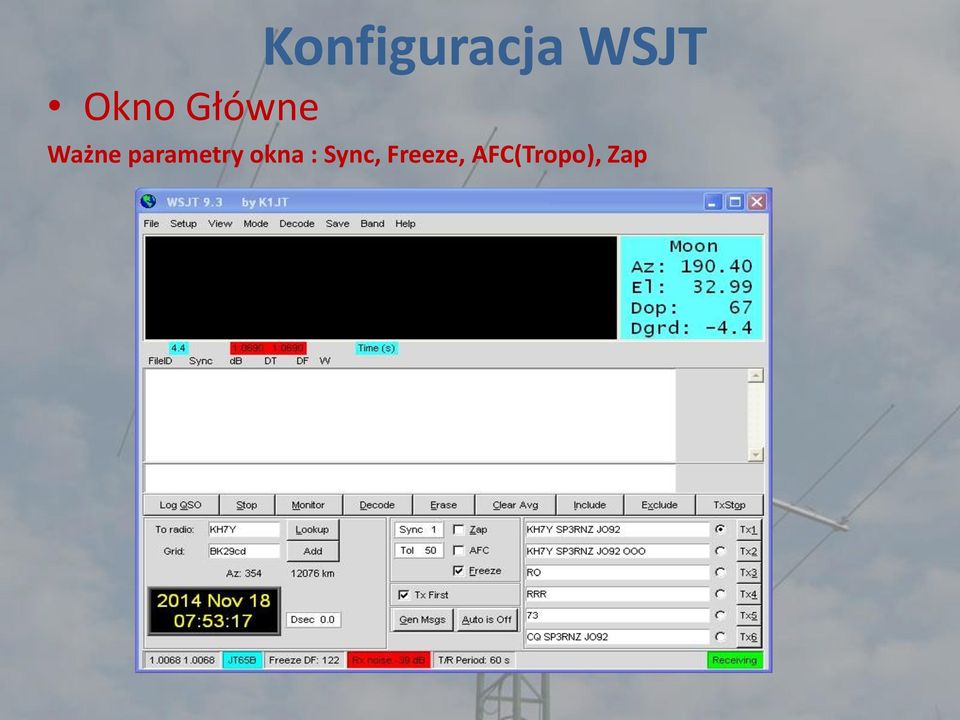Select the Tx6 message radio button
Image resolution: width=960 pixels, height=720 pixels.
point(720,637)
